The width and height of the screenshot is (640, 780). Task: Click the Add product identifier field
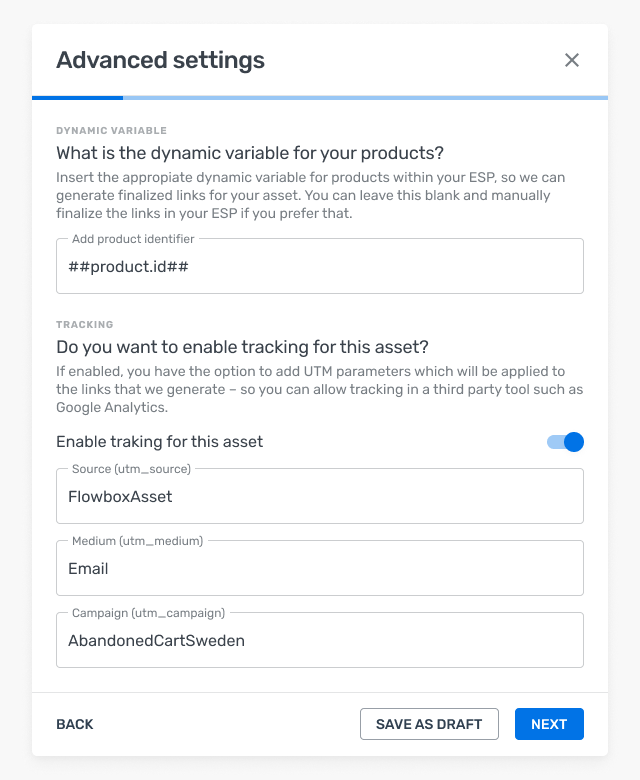[320, 267]
